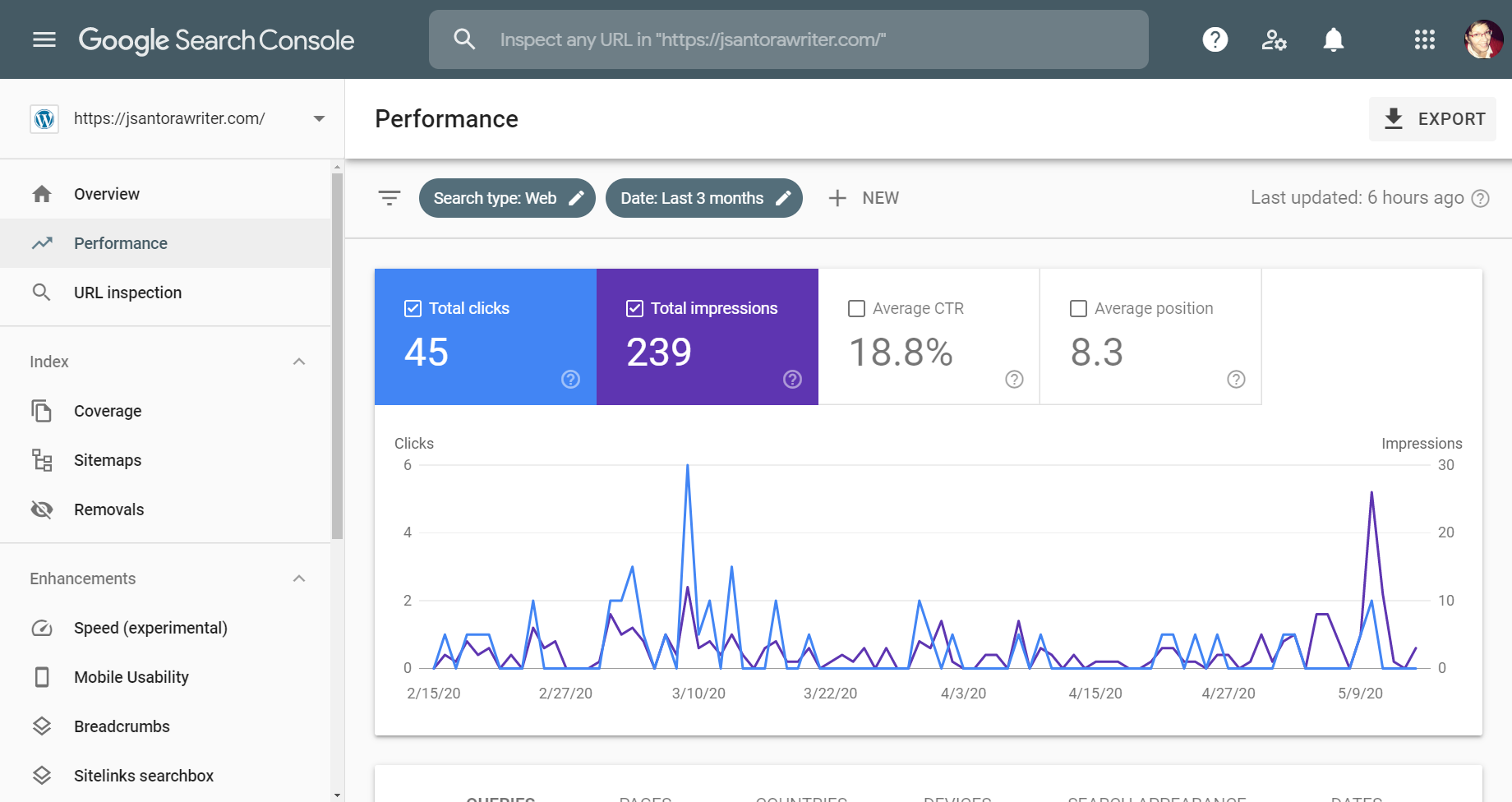Open the account profile avatar

1483,39
